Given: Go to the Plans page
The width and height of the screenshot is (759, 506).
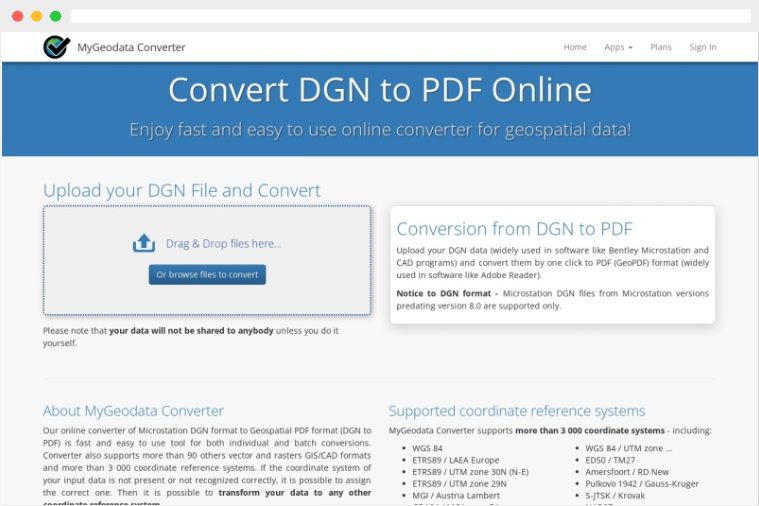Looking at the screenshot, I should click(661, 47).
